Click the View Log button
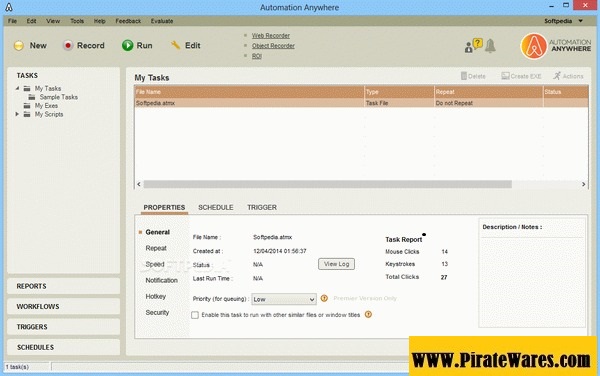The image size is (600, 376). tap(336, 264)
